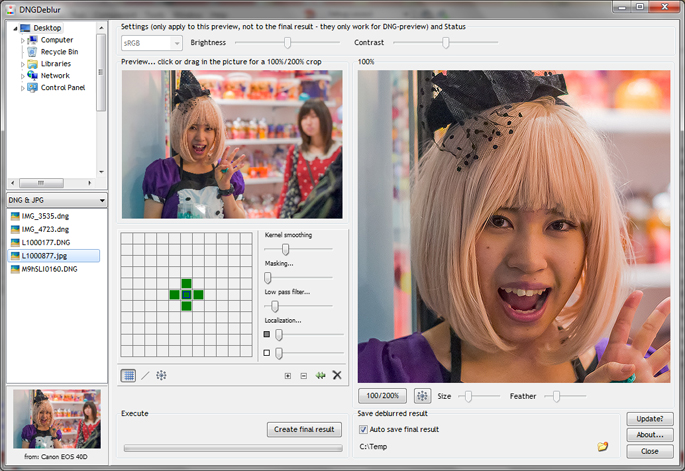Viewport: 685px width, 471px height.
Task: Select the dotted circle kernel tool under the grid
Action: click(x=161, y=375)
